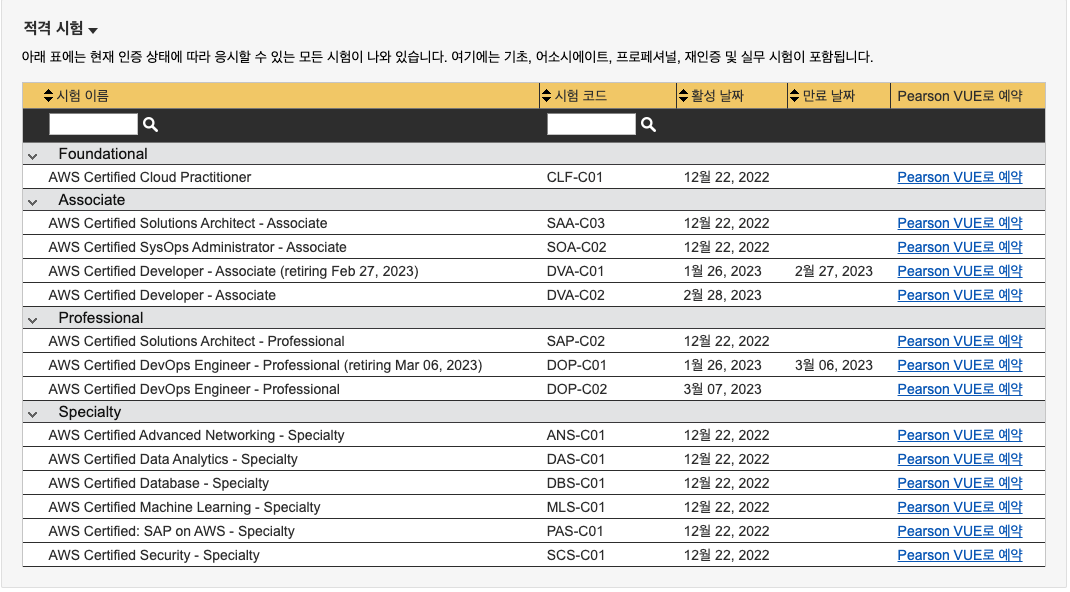This screenshot has height=592, width=1070.
Task: Sort by 만료 날짜 column arrows
Action: 794,96
